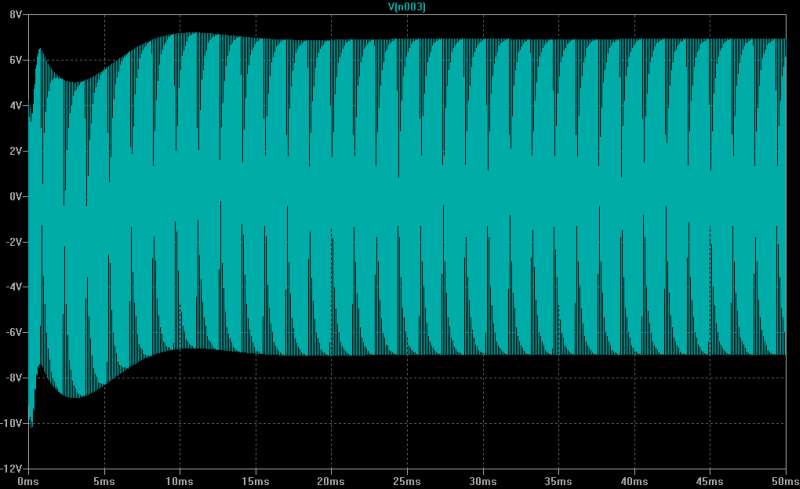The height and width of the screenshot is (489, 800).
Task: Select the -4V vertical axis label
Action: click(x=13, y=286)
